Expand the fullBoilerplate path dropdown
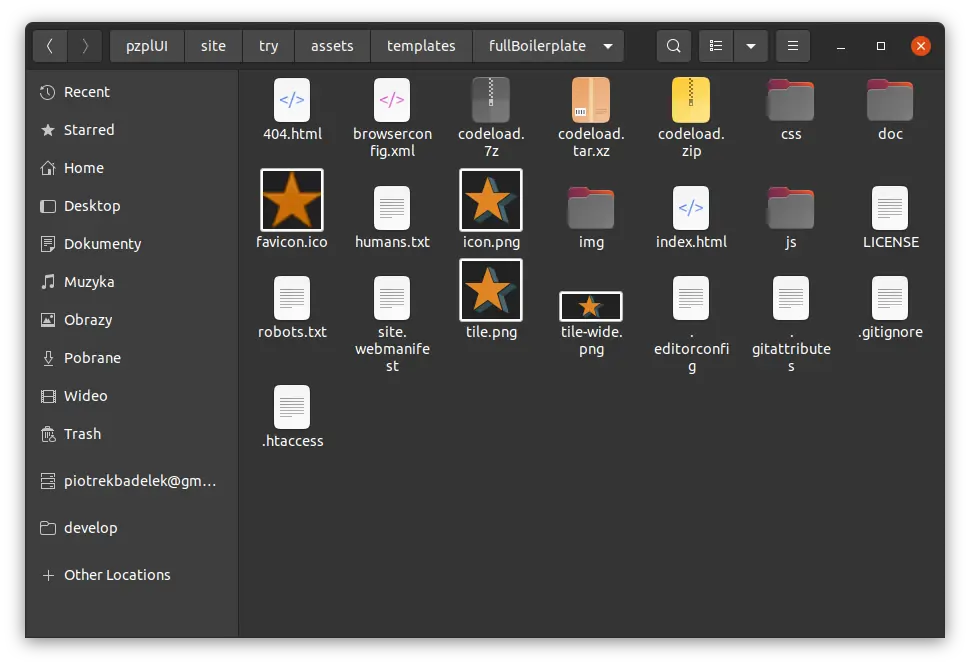This screenshot has height=666, width=970. pyautogui.click(x=608, y=46)
